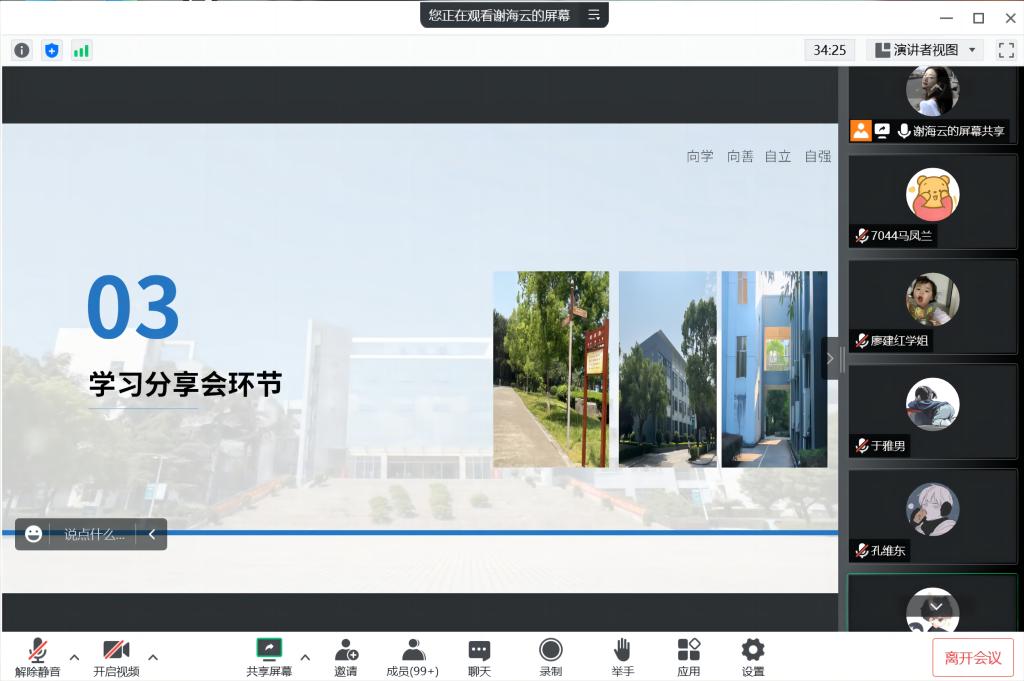Image resolution: width=1024 pixels, height=681 pixels.
Task: Click the blue security shield icon
Action: tap(52, 50)
